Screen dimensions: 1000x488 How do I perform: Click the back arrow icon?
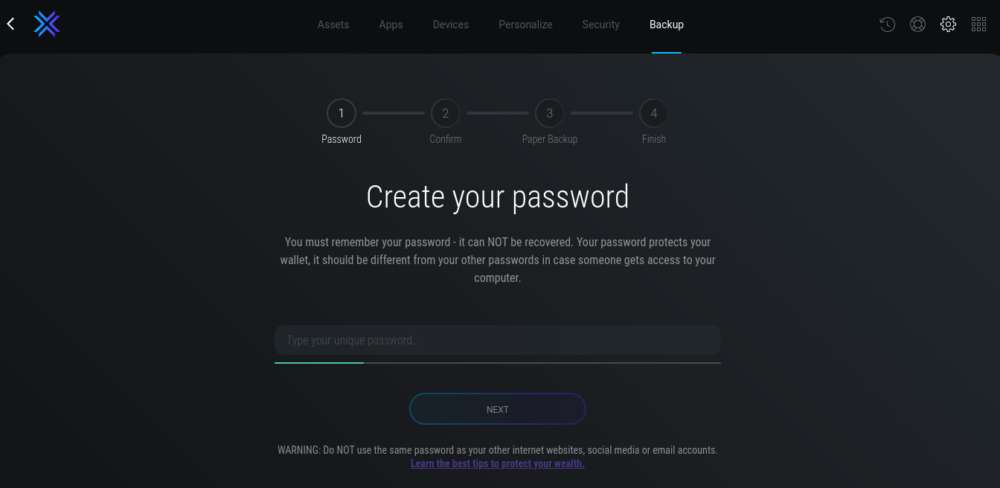[11, 24]
